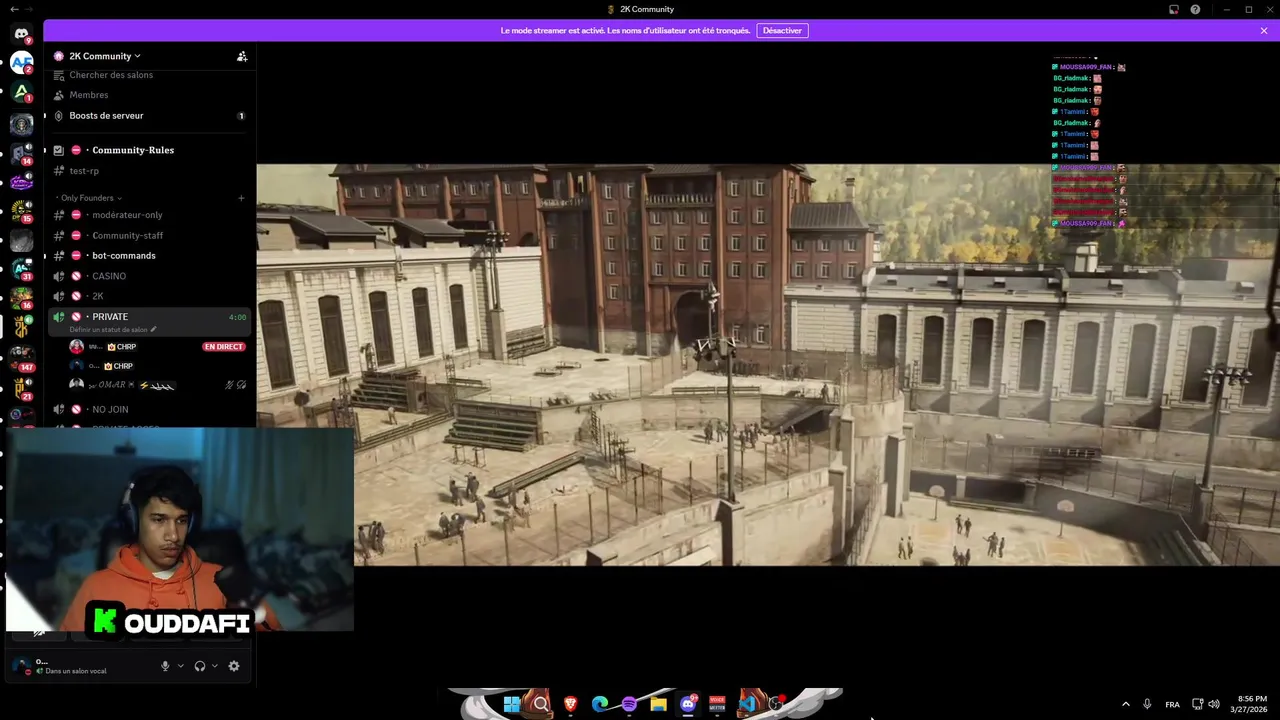Switch the FRA input language

point(1172,704)
